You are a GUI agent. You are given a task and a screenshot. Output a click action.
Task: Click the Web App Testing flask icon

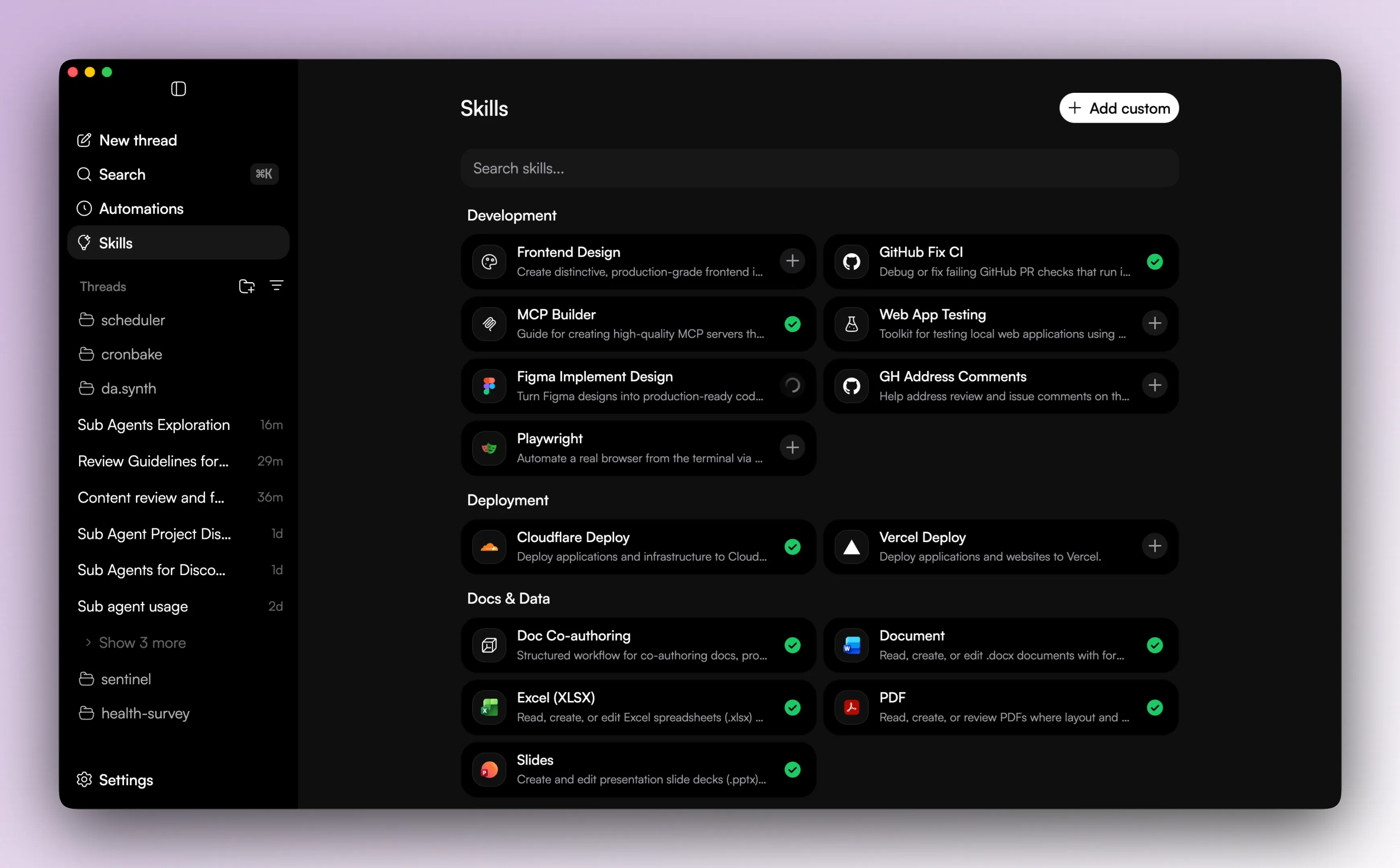click(x=851, y=324)
